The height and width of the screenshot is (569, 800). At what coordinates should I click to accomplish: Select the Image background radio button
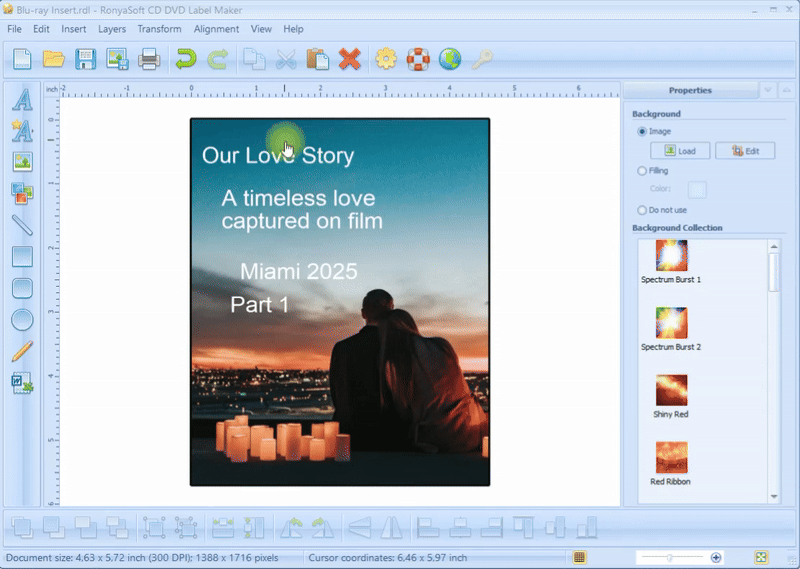click(x=642, y=131)
